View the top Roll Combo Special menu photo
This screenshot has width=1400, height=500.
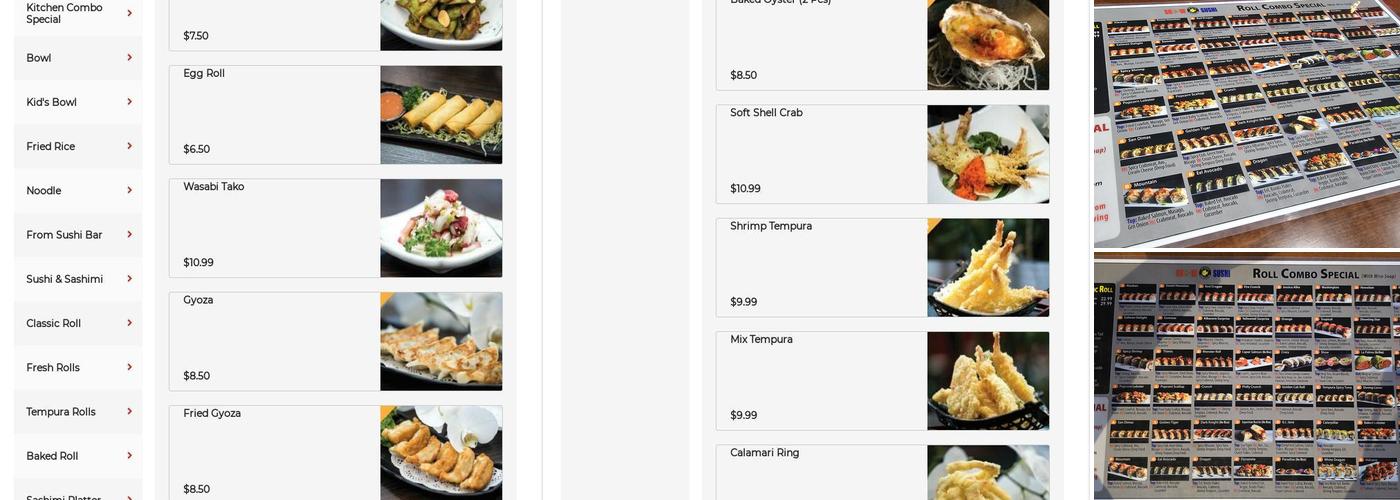click(1247, 124)
